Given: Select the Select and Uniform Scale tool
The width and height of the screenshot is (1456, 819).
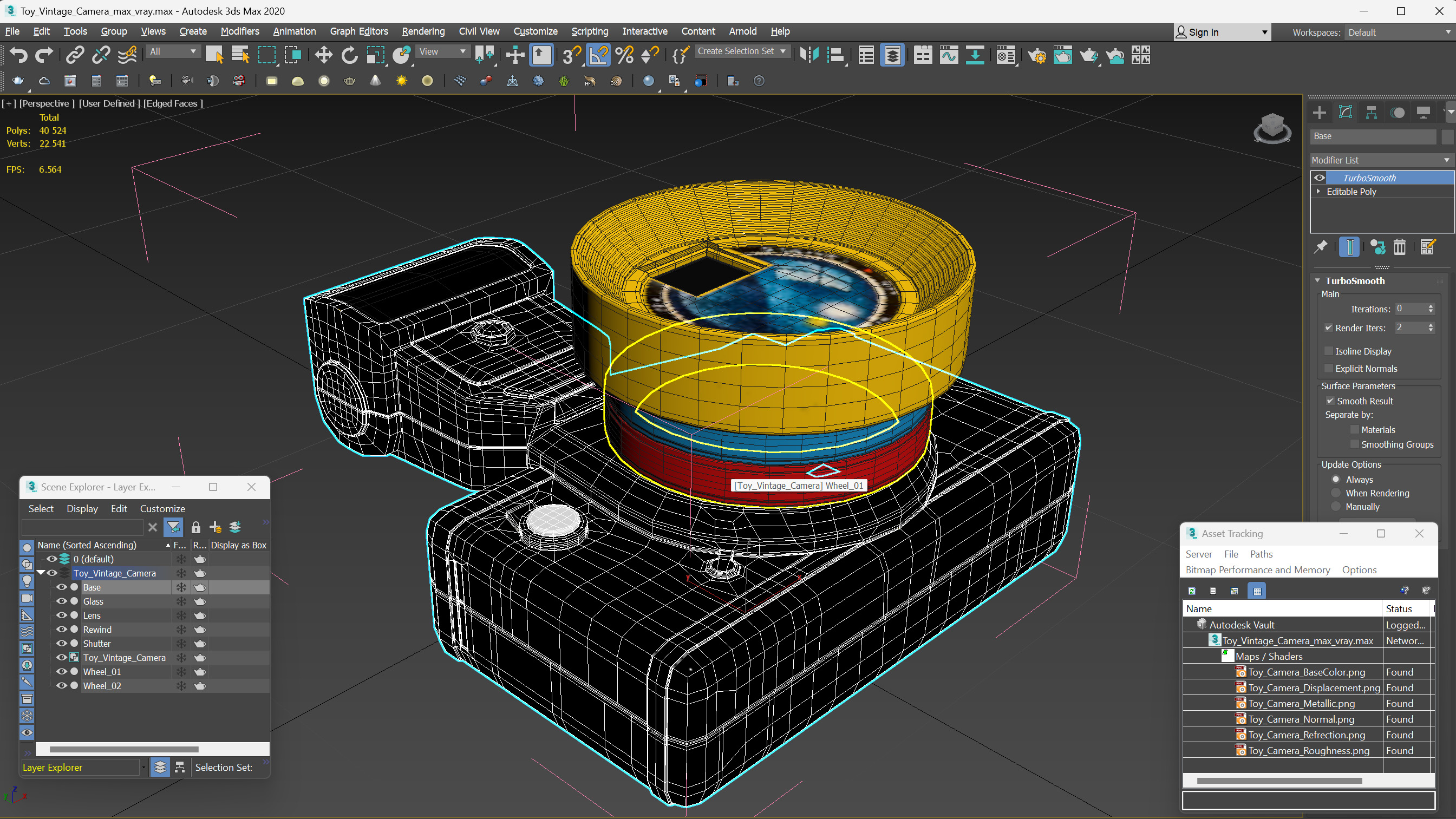Looking at the screenshot, I should point(375,55).
